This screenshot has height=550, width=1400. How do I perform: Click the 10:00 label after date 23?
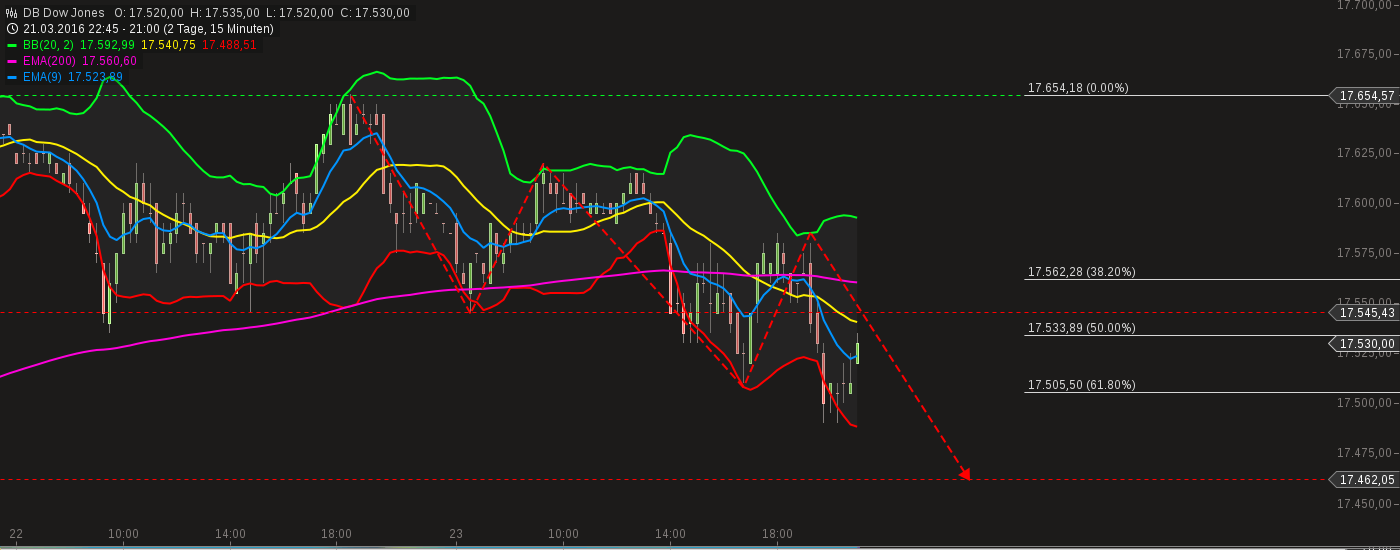pyautogui.click(x=563, y=534)
